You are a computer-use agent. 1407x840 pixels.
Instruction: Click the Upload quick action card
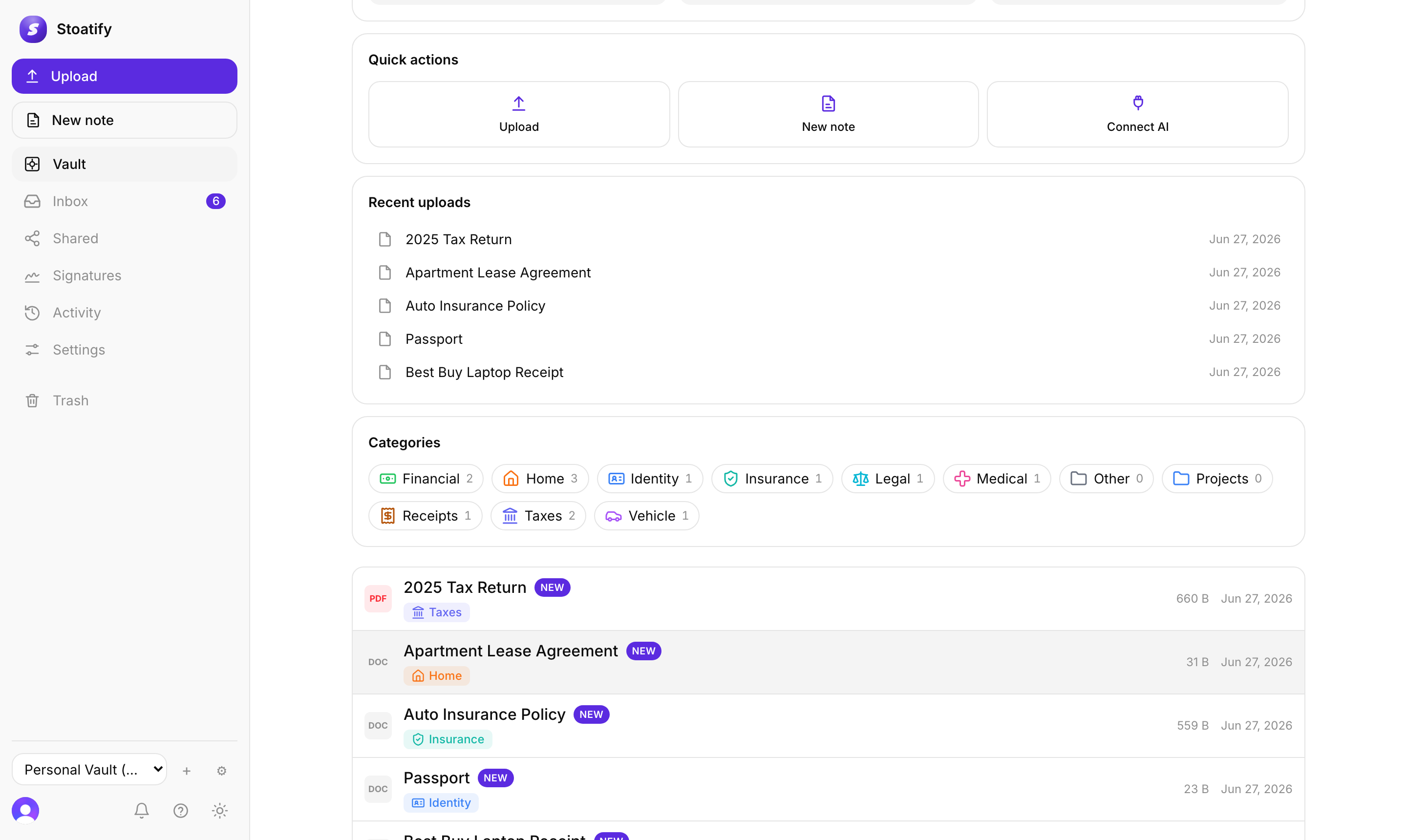point(519,114)
